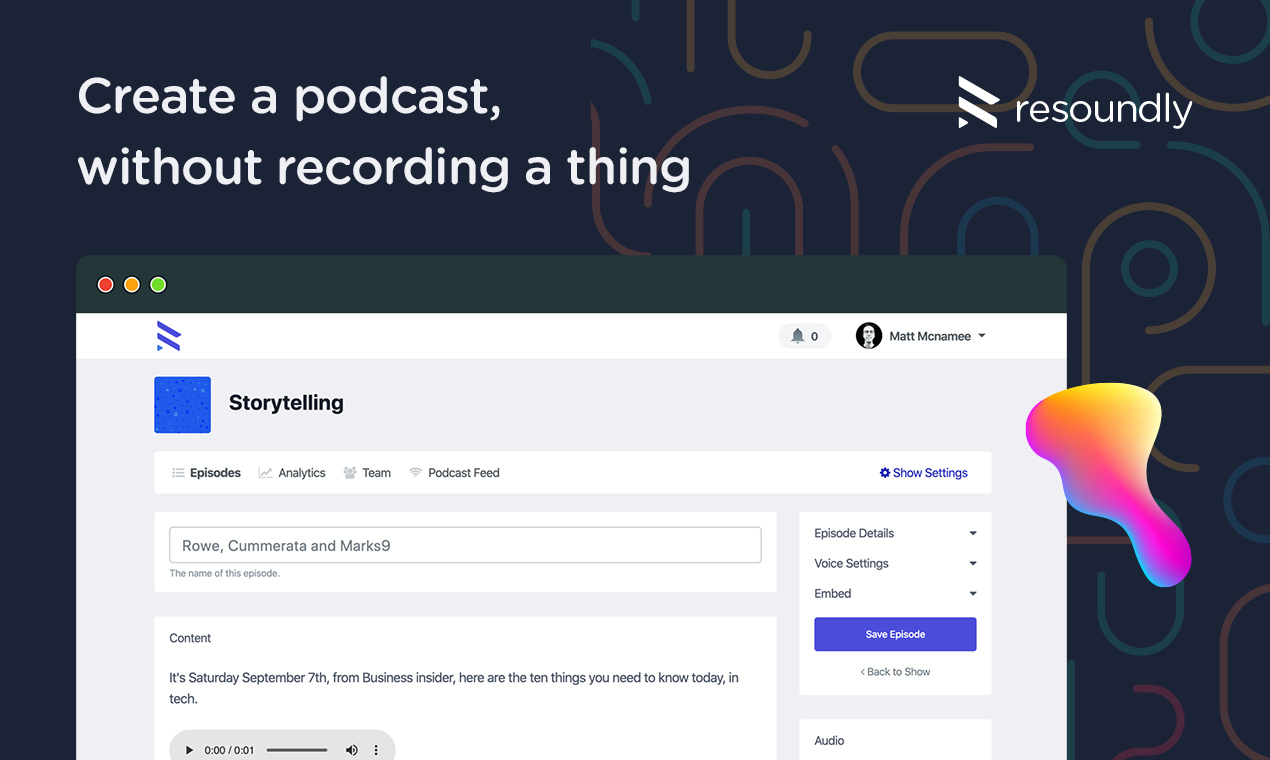Viewport: 1270px width, 760px height.
Task: Mute the audio player volume icon
Action: [x=351, y=750]
